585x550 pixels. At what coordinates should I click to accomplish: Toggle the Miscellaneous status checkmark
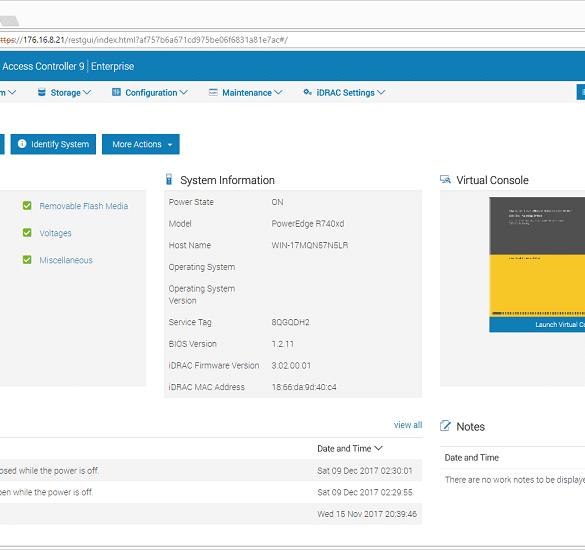[27, 260]
